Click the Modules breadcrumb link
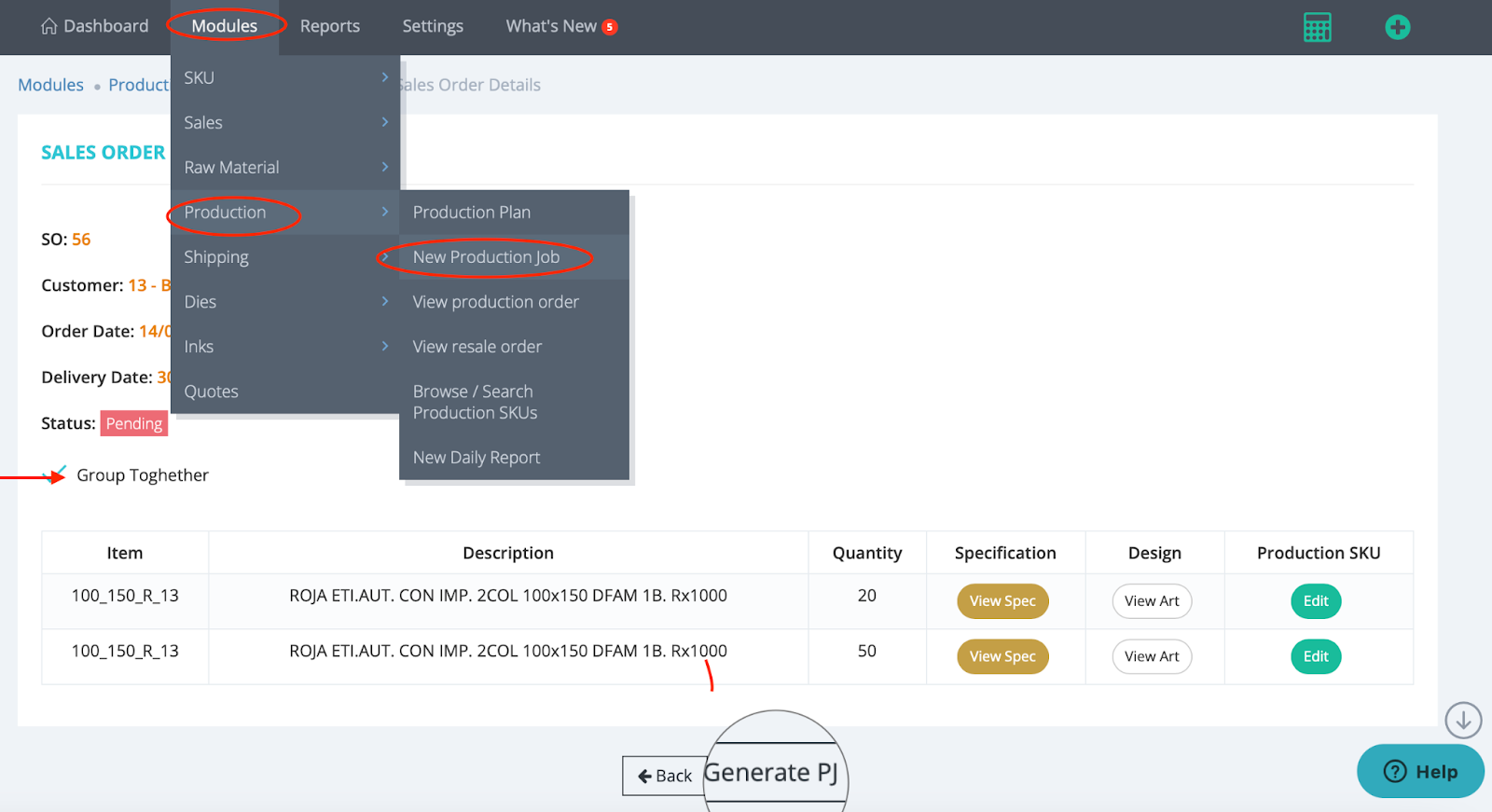 pyautogui.click(x=50, y=85)
